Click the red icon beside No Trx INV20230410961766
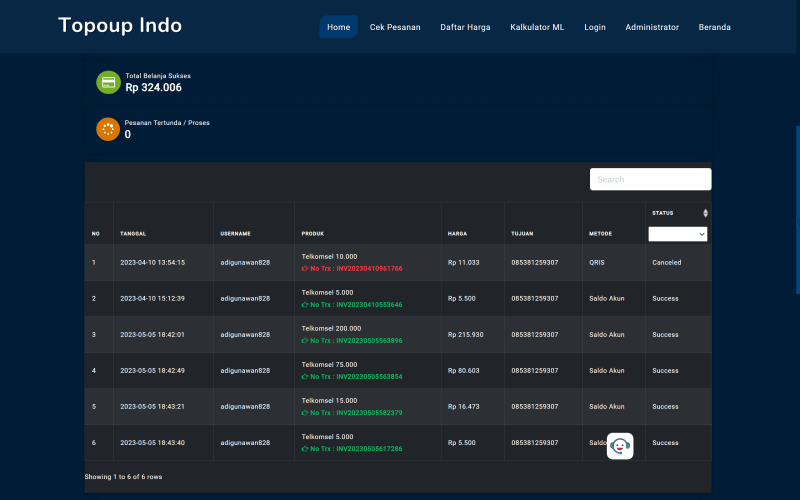This screenshot has height=500, width=800. click(305, 268)
